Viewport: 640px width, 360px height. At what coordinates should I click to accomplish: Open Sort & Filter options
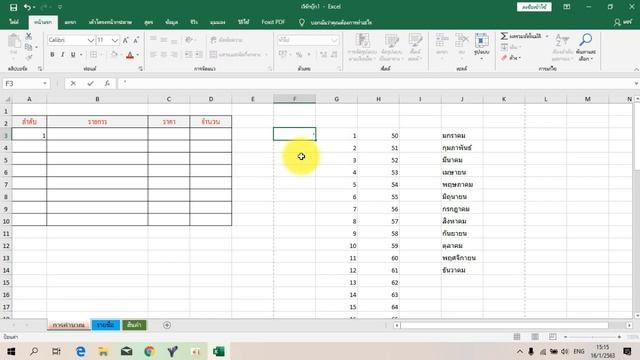(x=562, y=47)
